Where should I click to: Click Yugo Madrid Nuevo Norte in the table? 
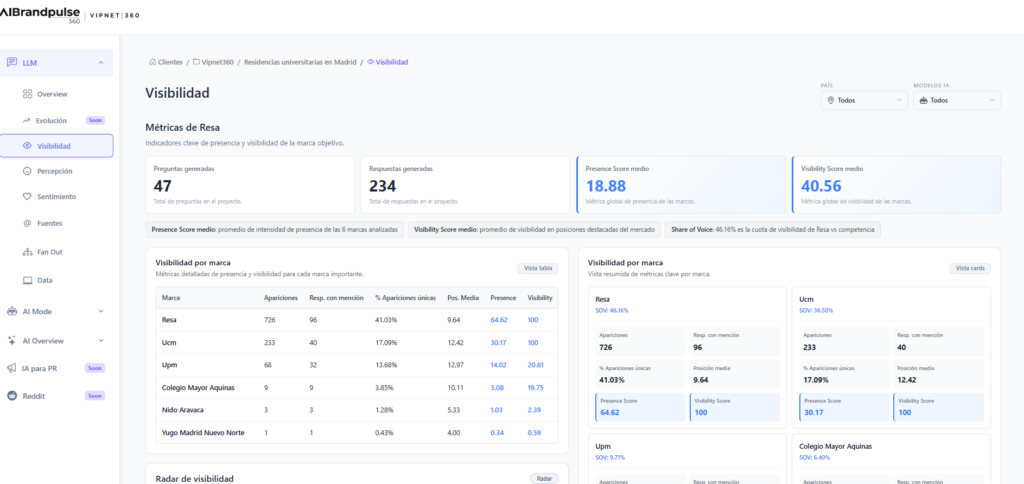pyautogui.click(x=203, y=432)
